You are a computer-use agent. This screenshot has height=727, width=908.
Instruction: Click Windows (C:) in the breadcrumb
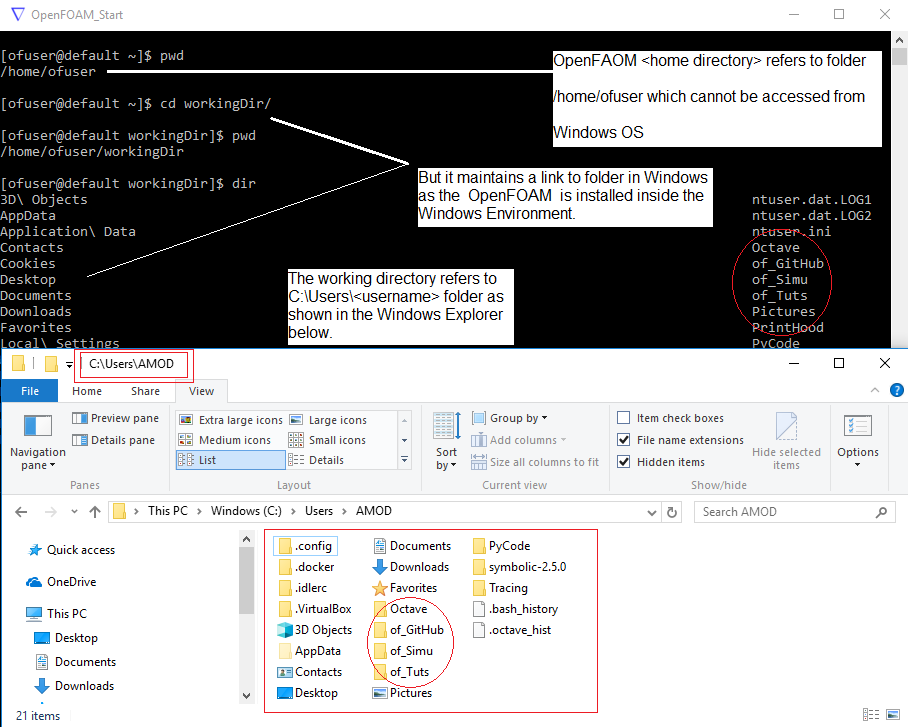[x=246, y=511]
